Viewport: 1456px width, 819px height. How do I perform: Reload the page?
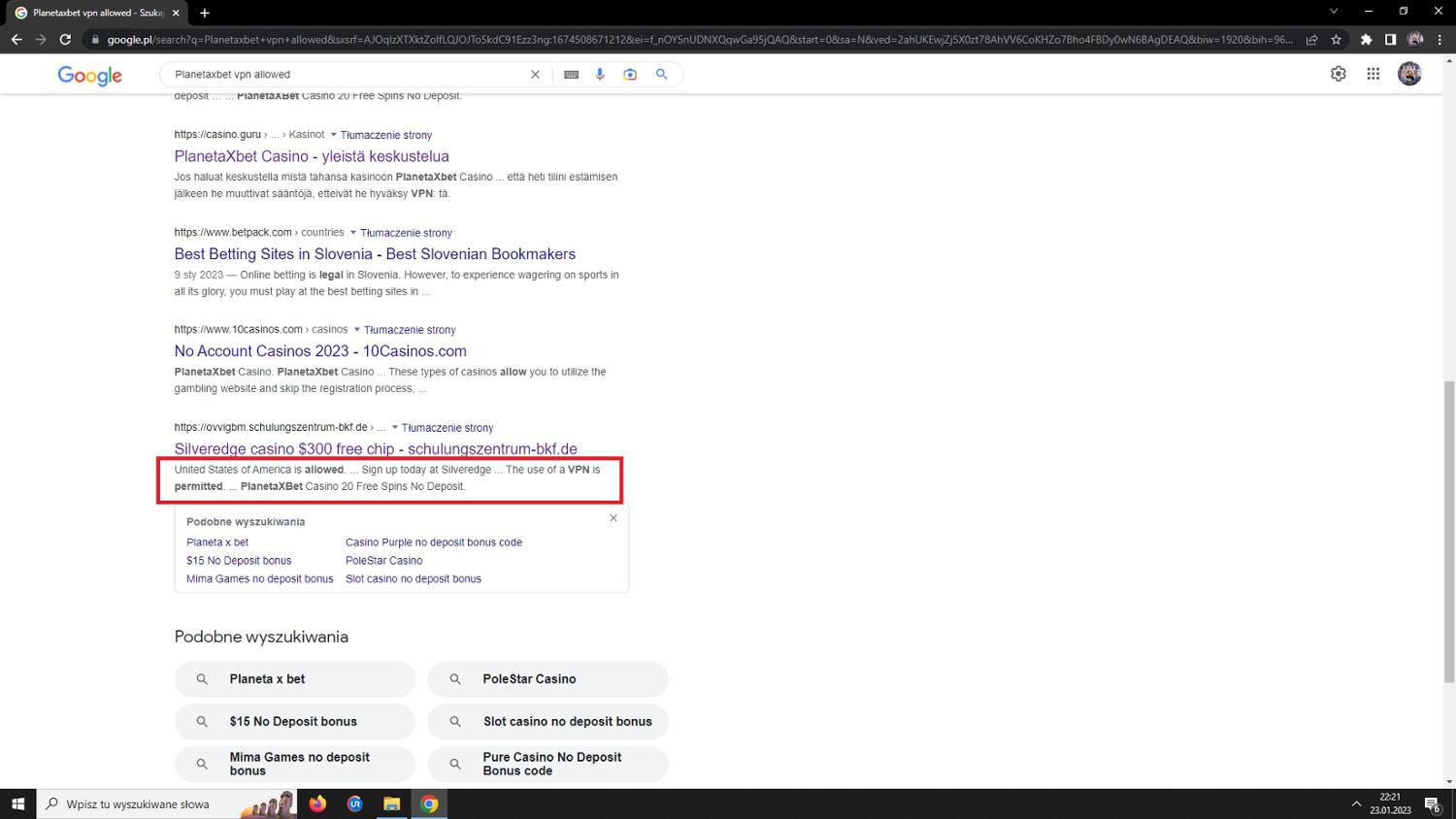65,40
